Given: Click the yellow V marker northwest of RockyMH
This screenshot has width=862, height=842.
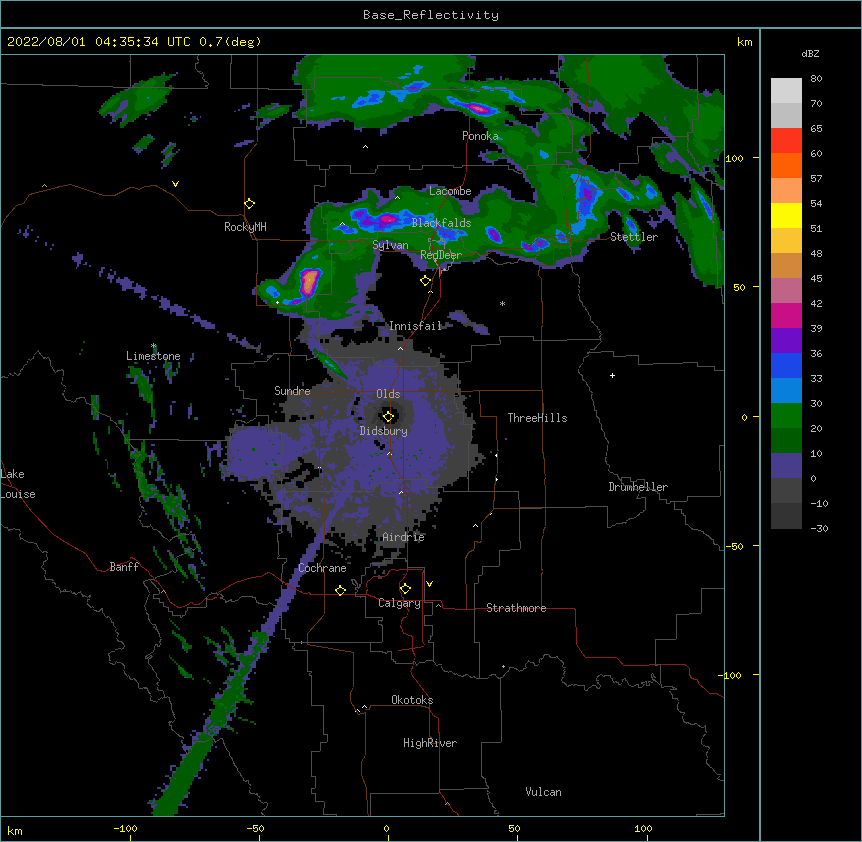Looking at the screenshot, I should click(x=175, y=184).
